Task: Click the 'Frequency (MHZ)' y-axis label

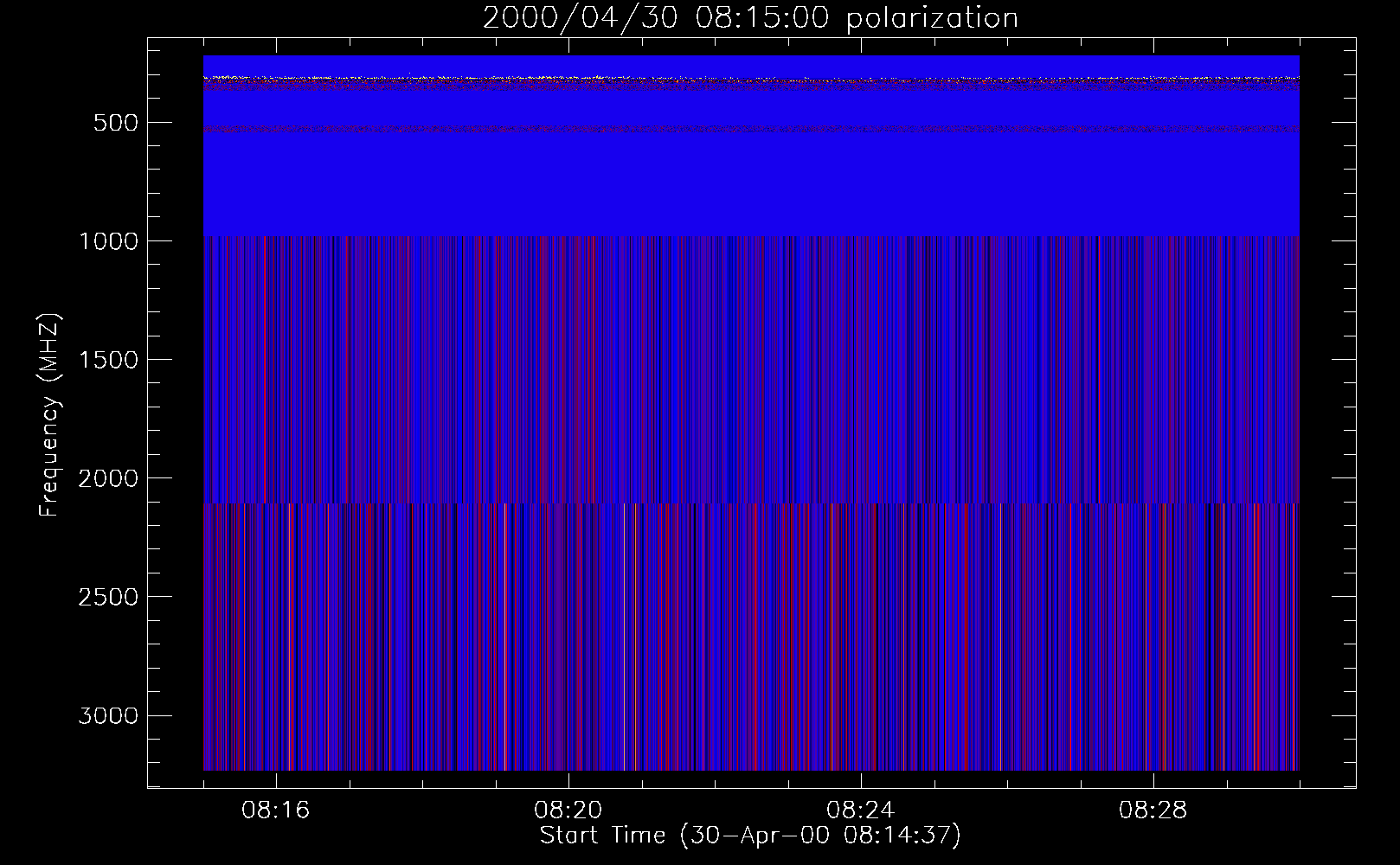Action: [x=50, y=415]
